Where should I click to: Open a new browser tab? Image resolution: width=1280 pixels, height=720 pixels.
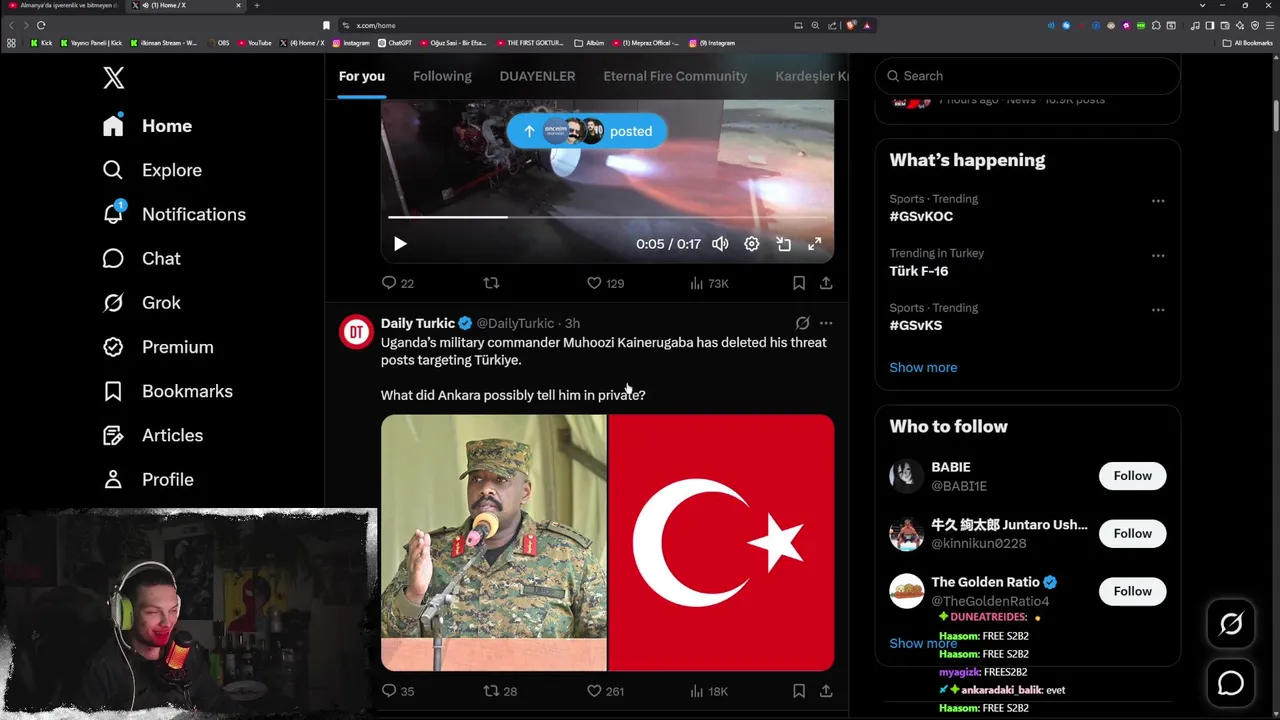[x=257, y=6]
